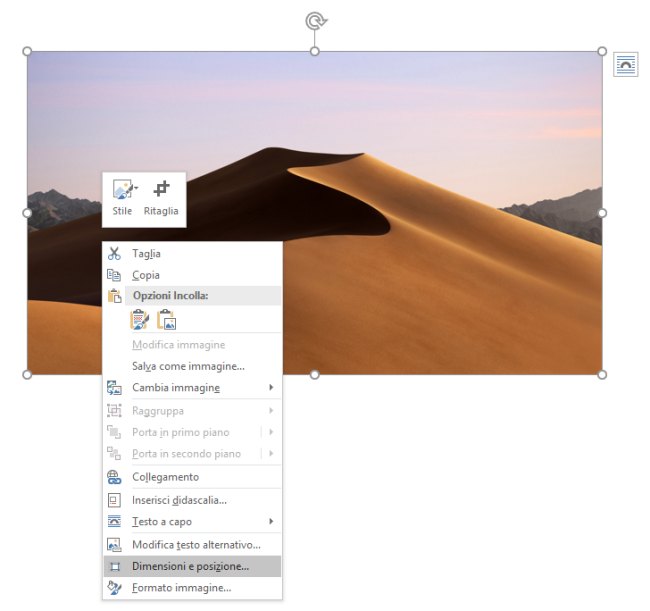The image size is (650, 611).
Task: Click the alt text icon beside Modifica testo alternativo
Action: click(x=114, y=545)
